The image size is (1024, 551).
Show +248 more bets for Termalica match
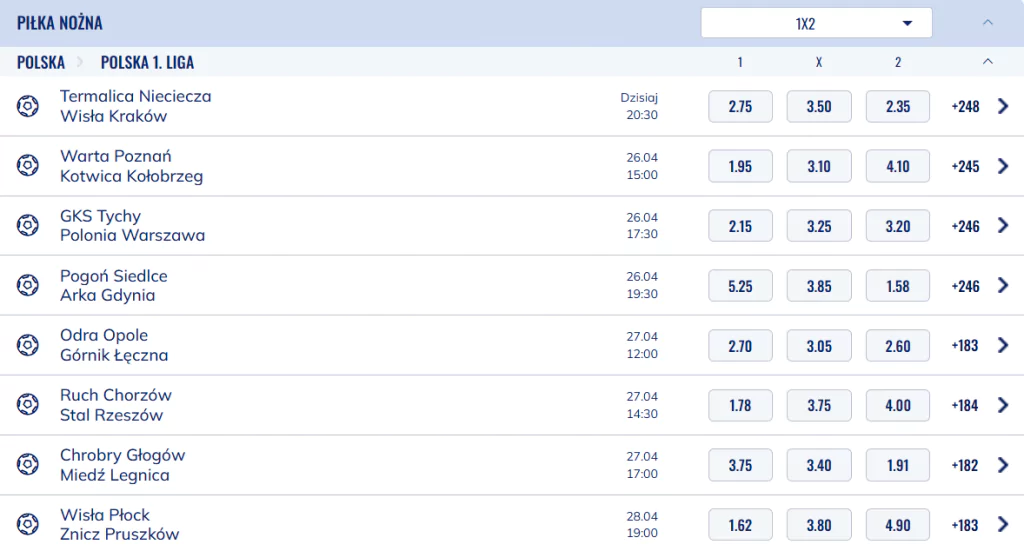click(x=965, y=106)
